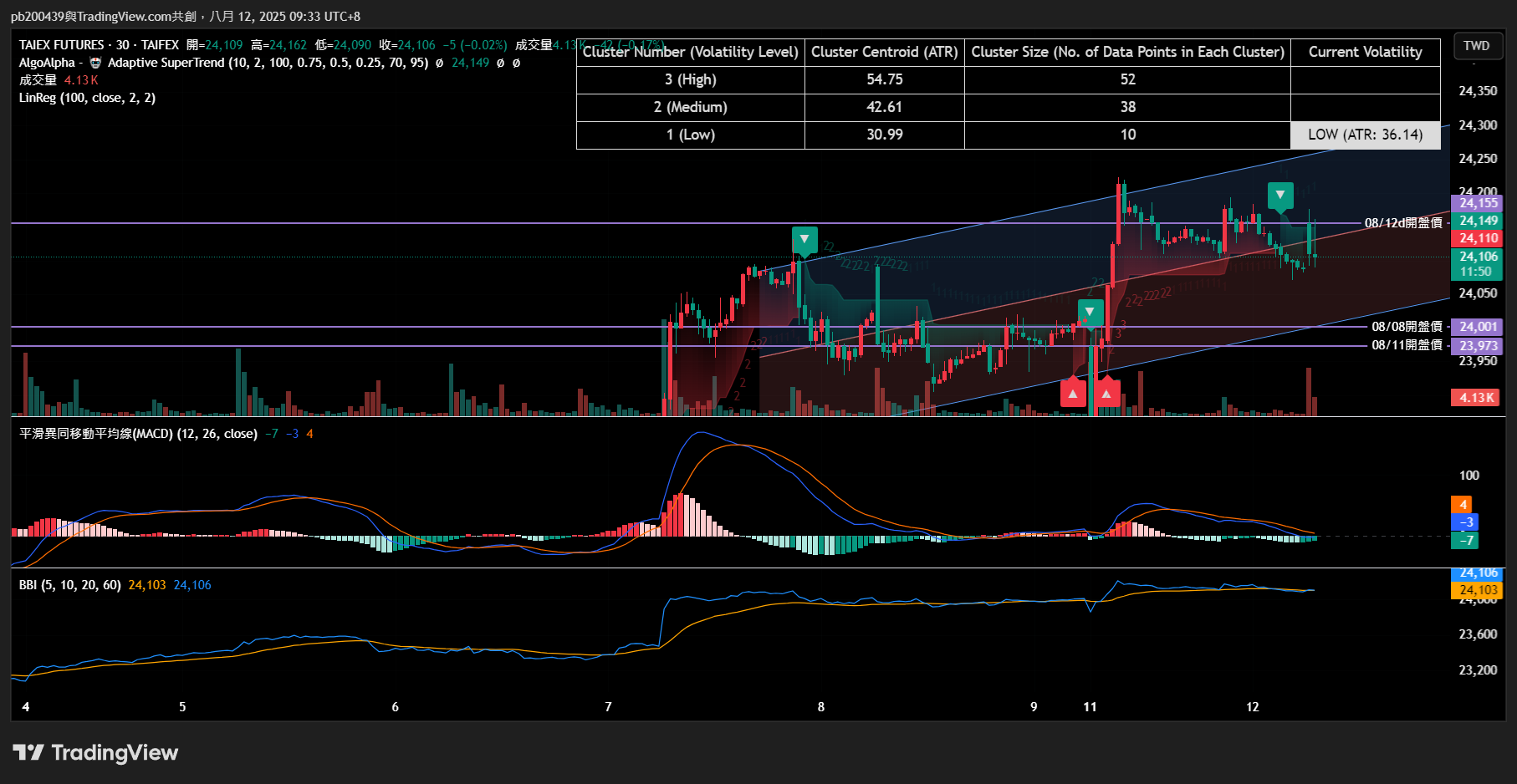Click the 08/08開盤價 line label
1517x784 pixels.
pyautogui.click(x=1407, y=327)
